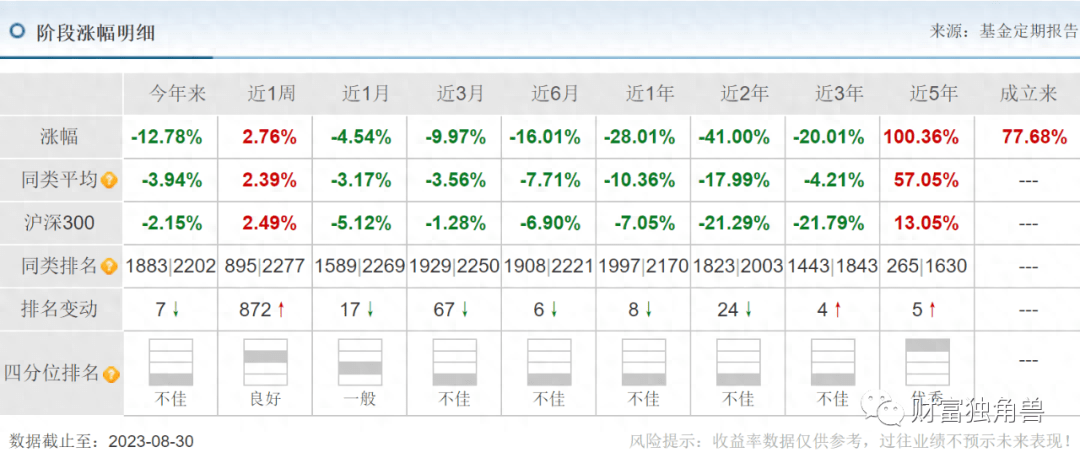Click the 2.49% 沪深300 value
The width and height of the screenshot is (1080, 458).
pos(269,224)
